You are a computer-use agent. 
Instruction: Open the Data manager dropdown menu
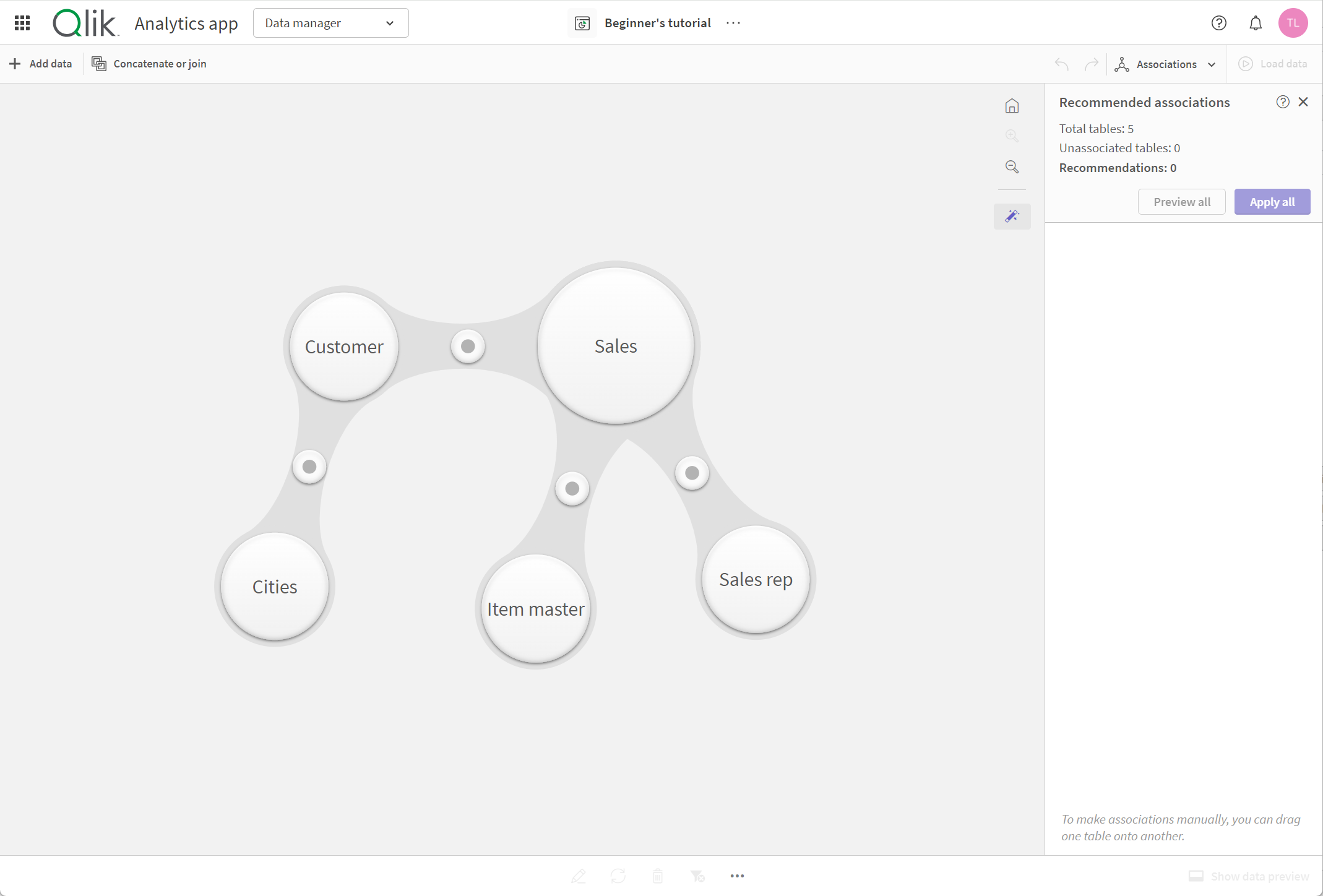(330, 22)
